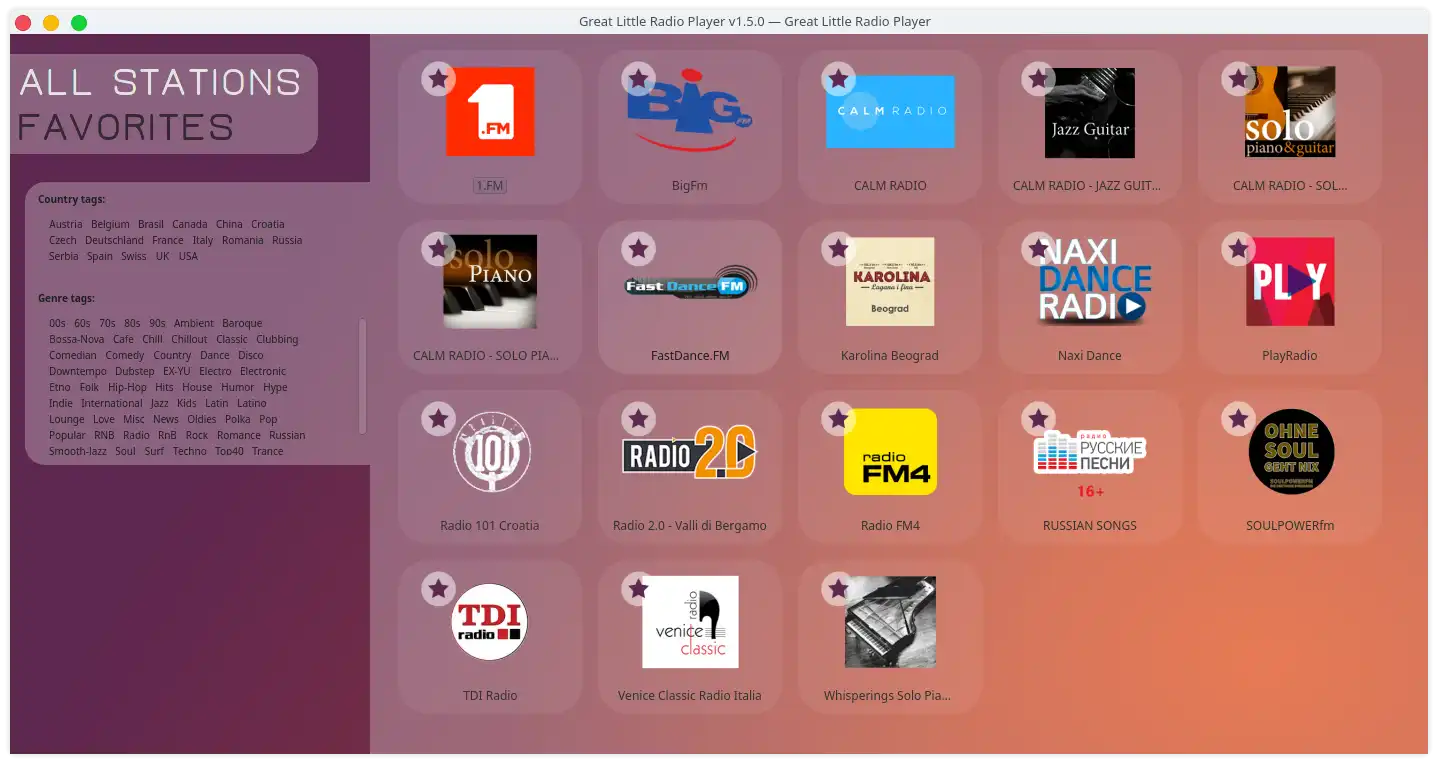The image size is (1438, 764).
Task: Pick the Lounge genre tag
Action: [67, 419]
